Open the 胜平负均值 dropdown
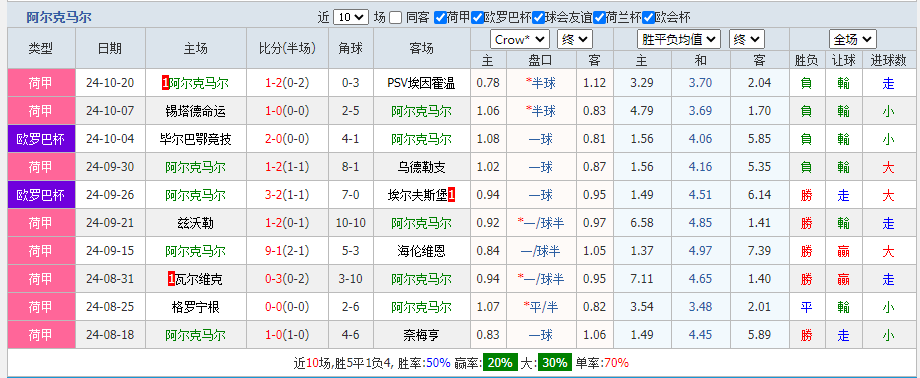The width and height of the screenshot is (920, 378). point(679,40)
